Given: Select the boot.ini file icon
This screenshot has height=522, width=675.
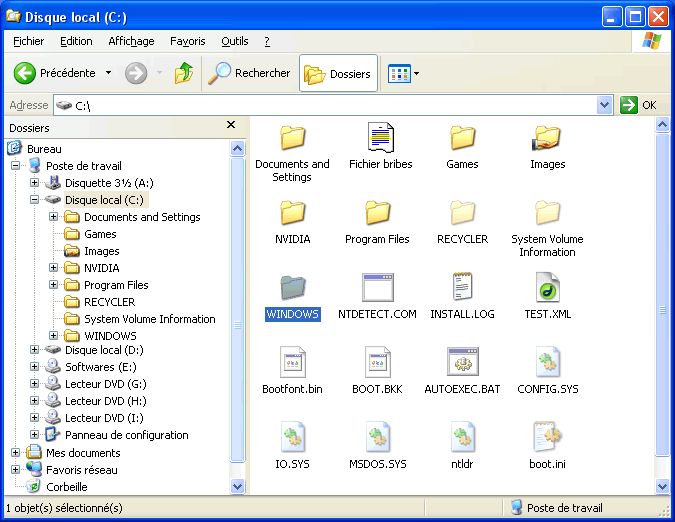Looking at the screenshot, I should click(547, 437).
